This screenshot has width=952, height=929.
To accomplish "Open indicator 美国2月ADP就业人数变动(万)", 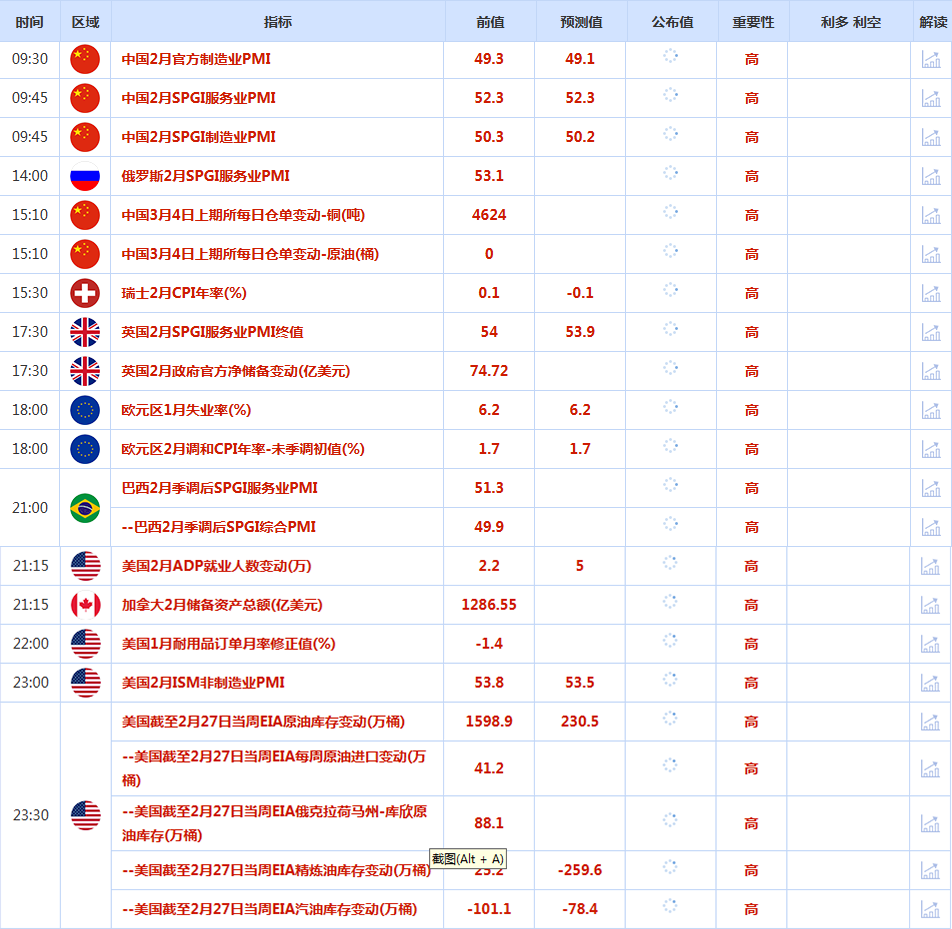I will point(216,566).
